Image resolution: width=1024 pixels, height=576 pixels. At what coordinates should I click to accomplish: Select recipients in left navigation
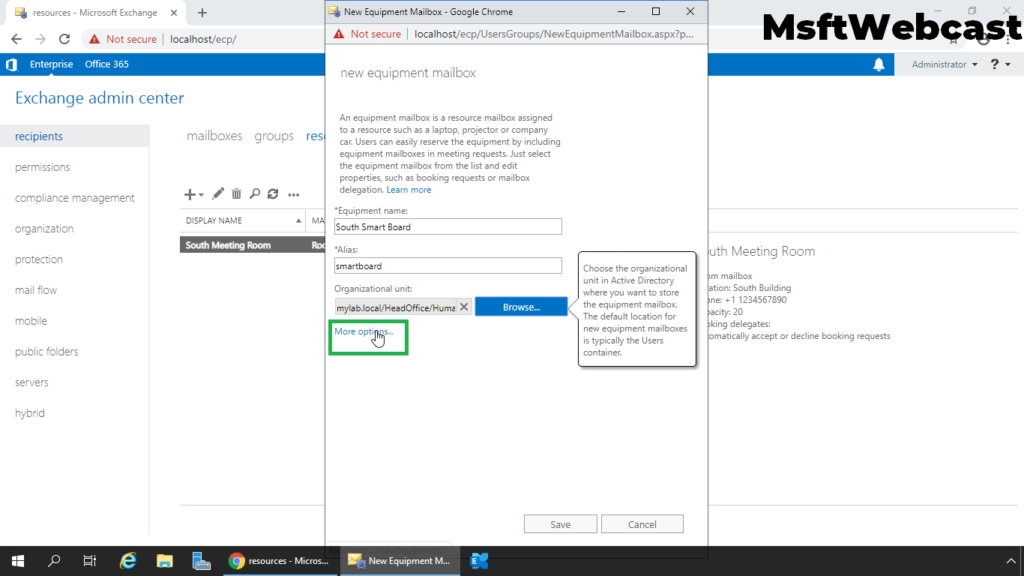click(39, 136)
